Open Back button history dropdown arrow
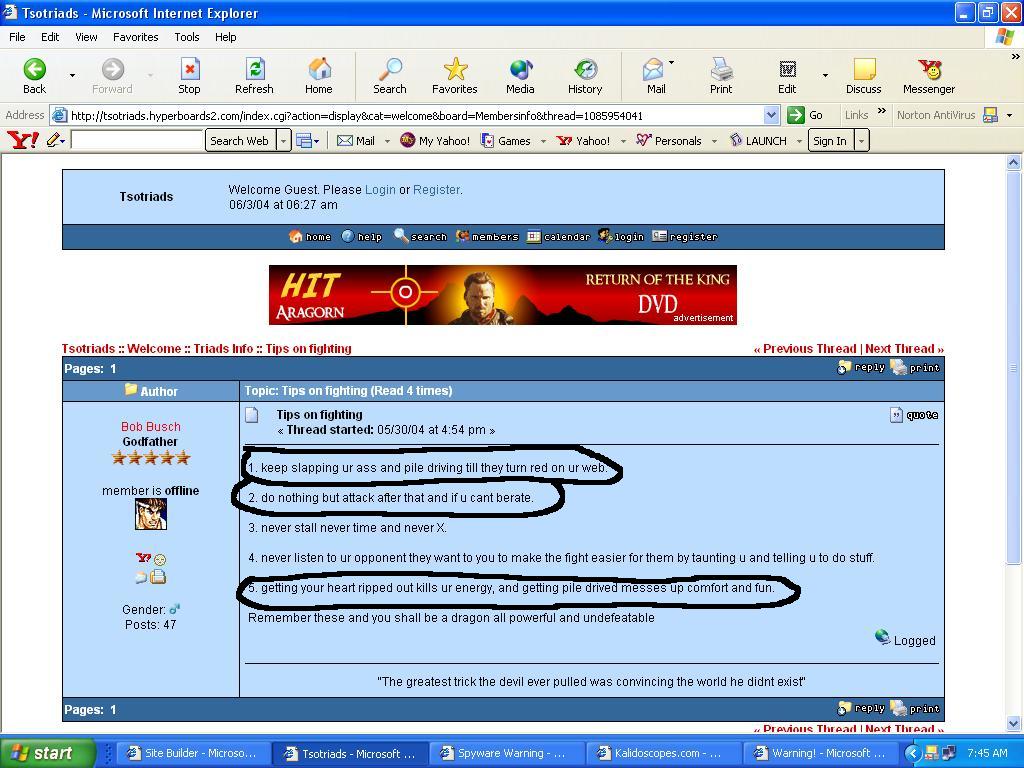Viewport: 1024px width, 768px height. point(72,76)
